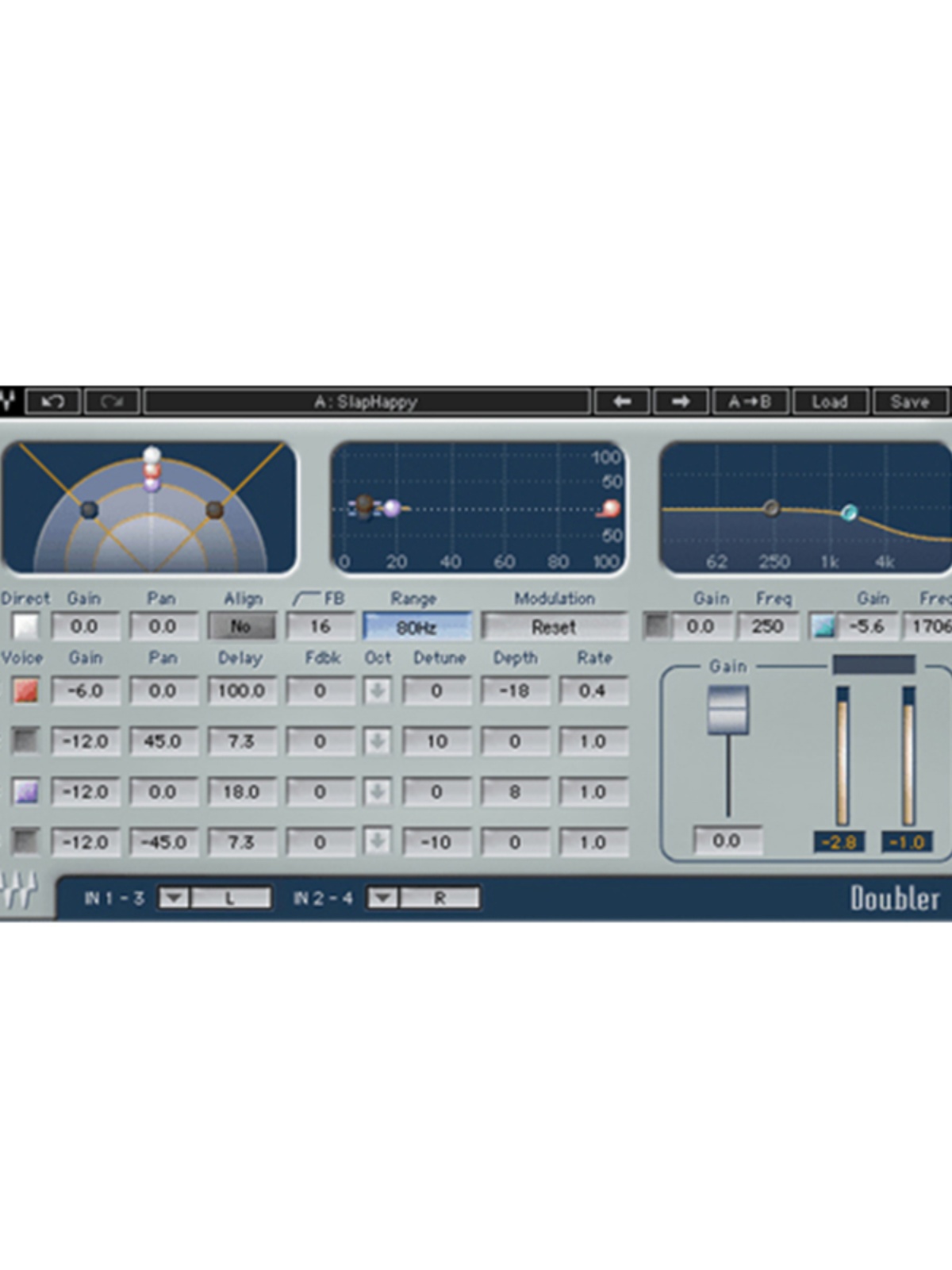
Task: Click the output gain value 0.0
Action: pos(727,841)
